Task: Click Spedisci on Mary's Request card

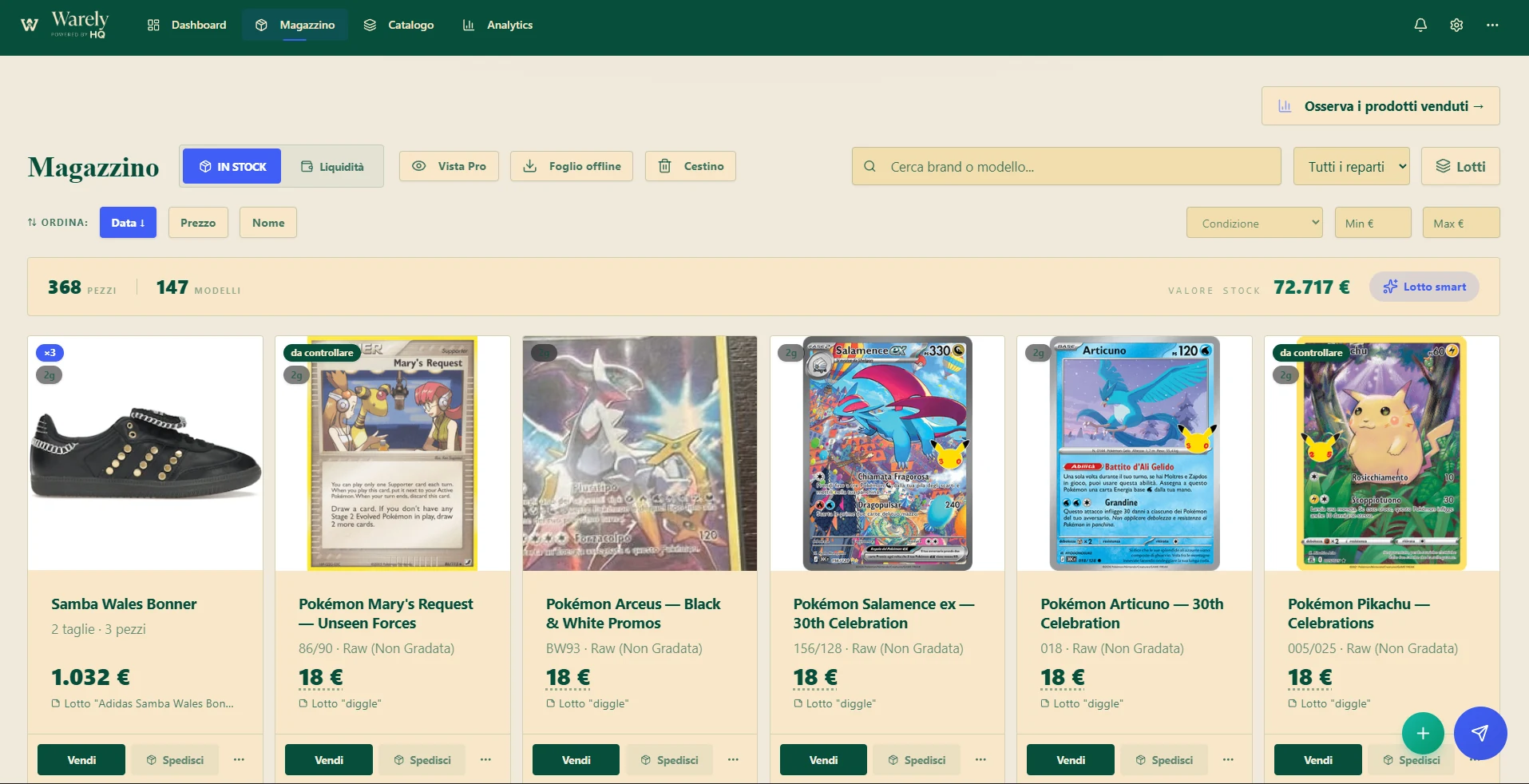Action: [x=422, y=760]
